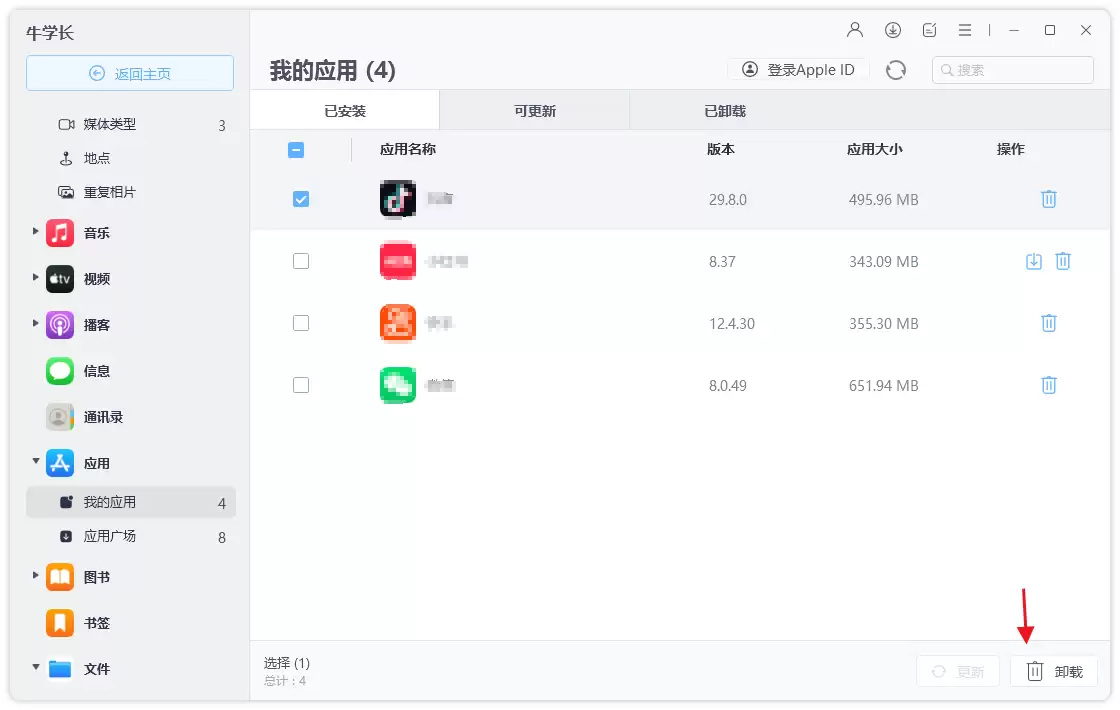Delete the app with version 12.4.30
1120x710 pixels.
click(1049, 324)
